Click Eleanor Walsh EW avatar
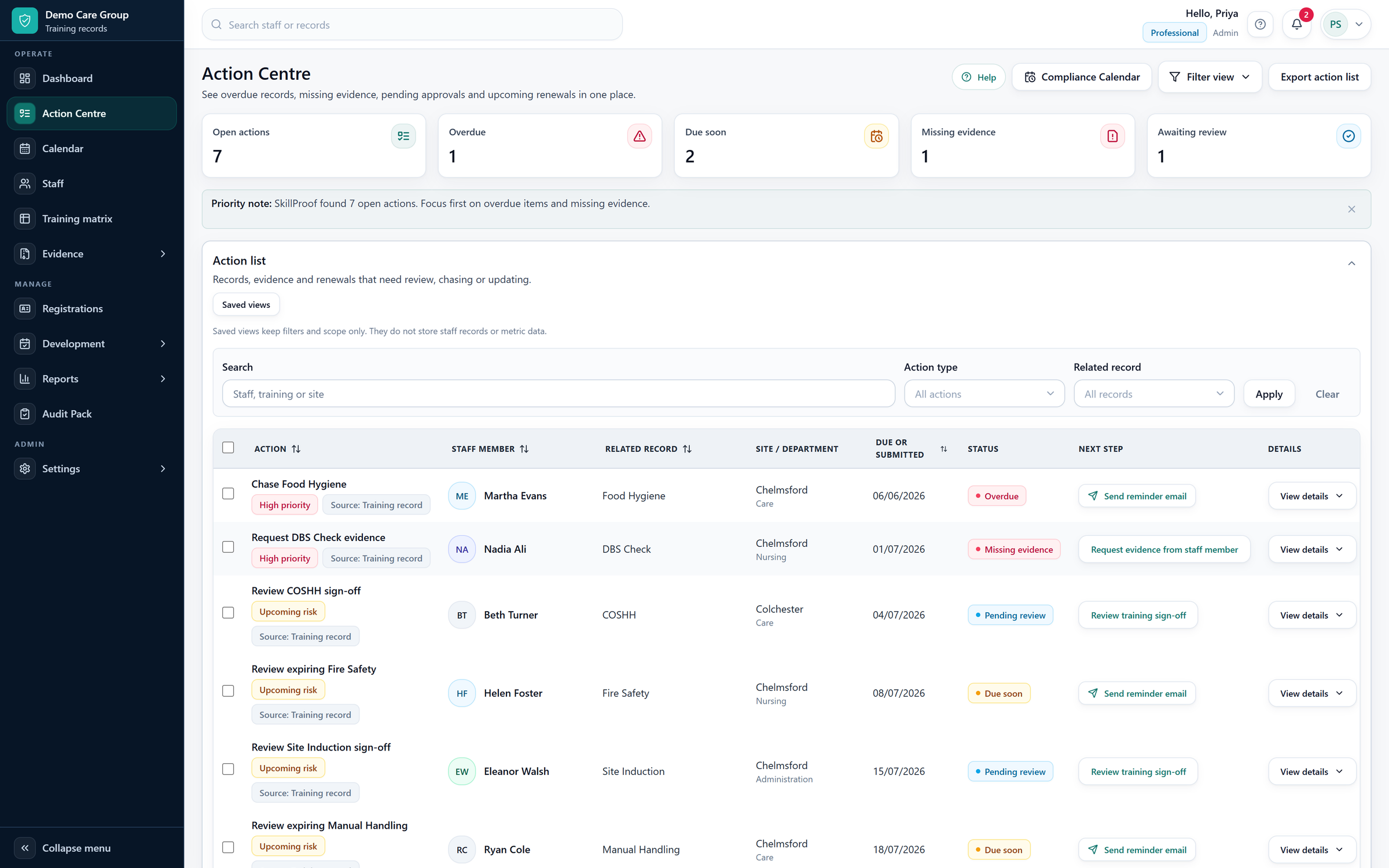The image size is (1389, 868). [x=462, y=771]
